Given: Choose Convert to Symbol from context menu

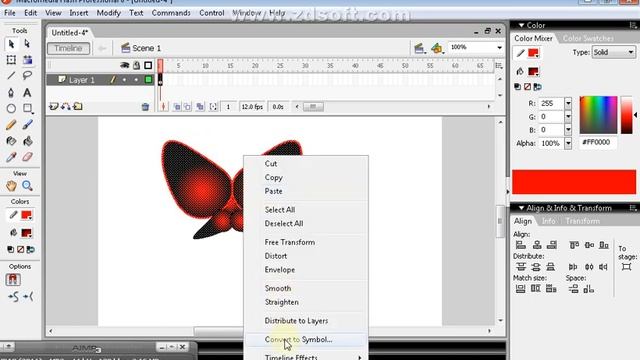Looking at the screenshot, I should tap(306, 340).
